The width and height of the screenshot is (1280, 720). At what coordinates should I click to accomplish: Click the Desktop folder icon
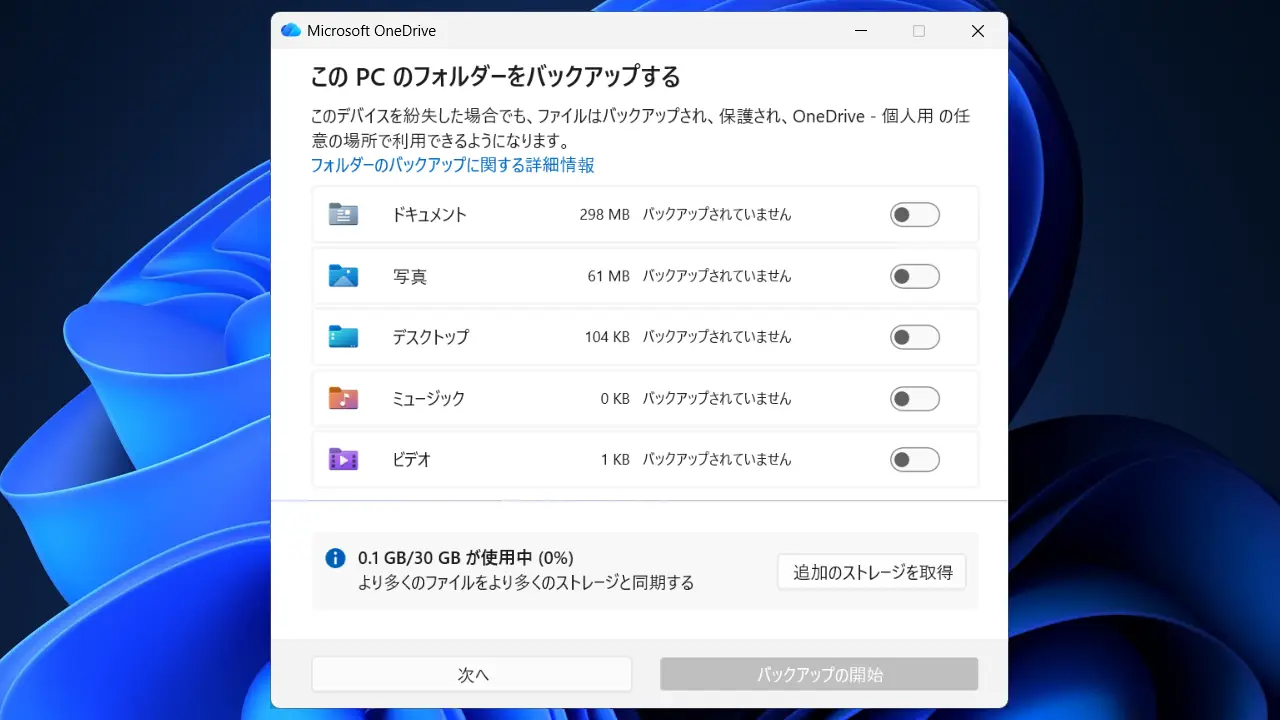(343, 337)
